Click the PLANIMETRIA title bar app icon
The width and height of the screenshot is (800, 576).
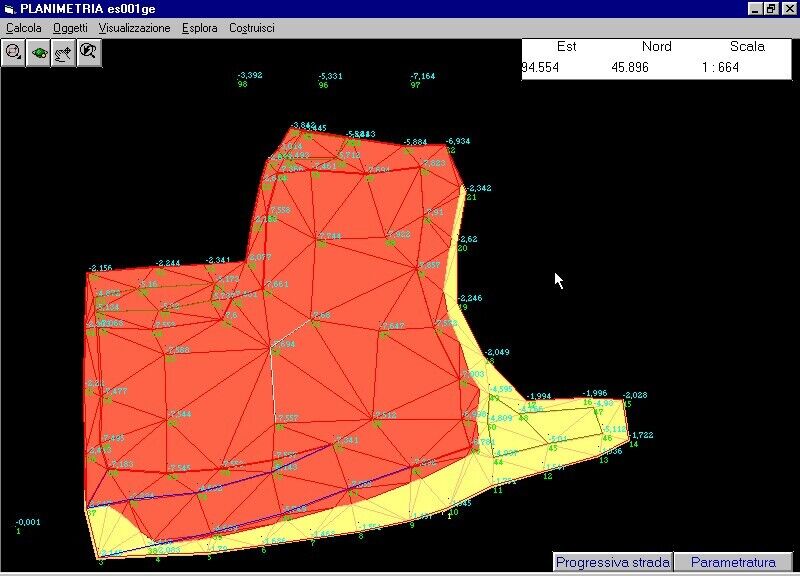point(9,9)
